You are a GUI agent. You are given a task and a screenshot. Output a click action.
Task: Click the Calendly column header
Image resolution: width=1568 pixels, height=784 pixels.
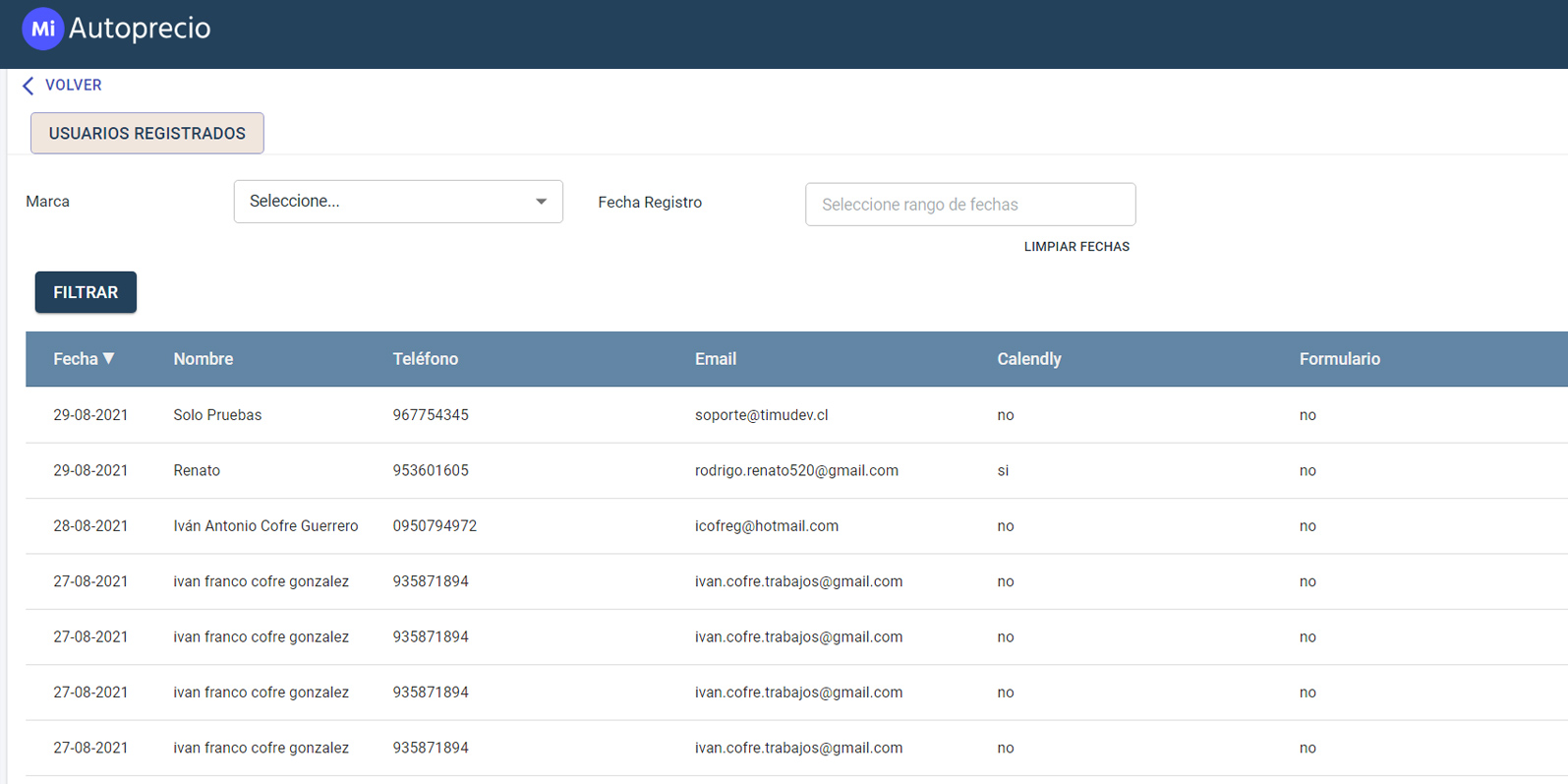coord(1028,359)
